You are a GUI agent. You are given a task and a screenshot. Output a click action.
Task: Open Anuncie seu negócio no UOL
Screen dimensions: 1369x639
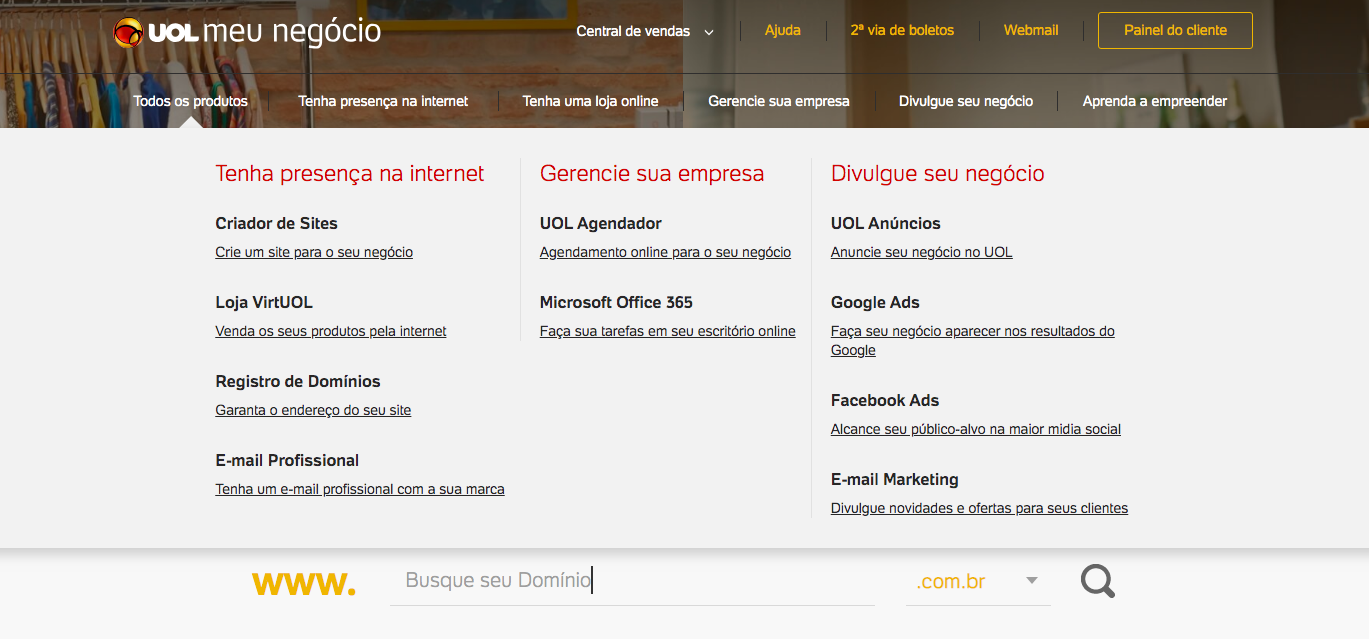coord(922,252)
